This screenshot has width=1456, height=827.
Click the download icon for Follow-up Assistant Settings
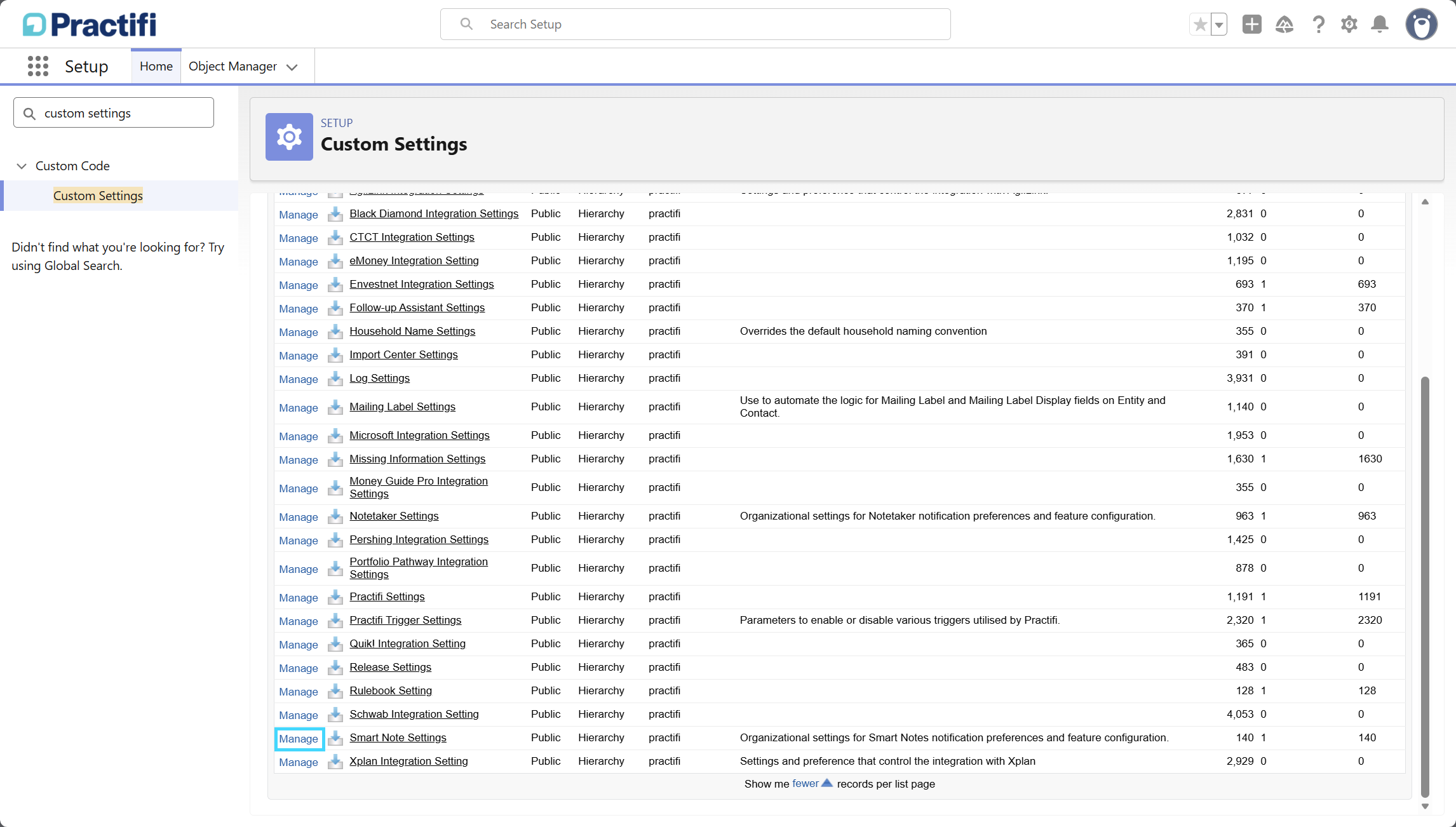[335, 308]
